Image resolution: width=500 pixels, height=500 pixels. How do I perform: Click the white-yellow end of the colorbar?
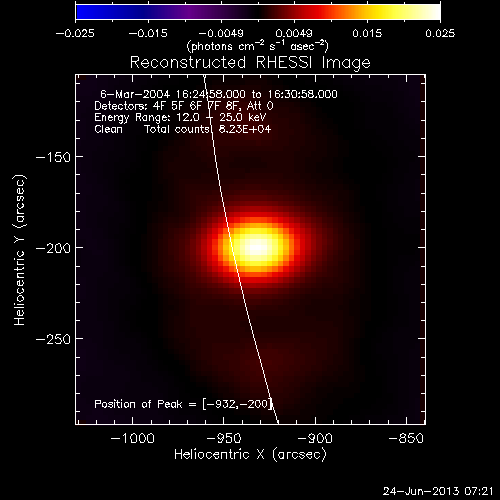430,12
